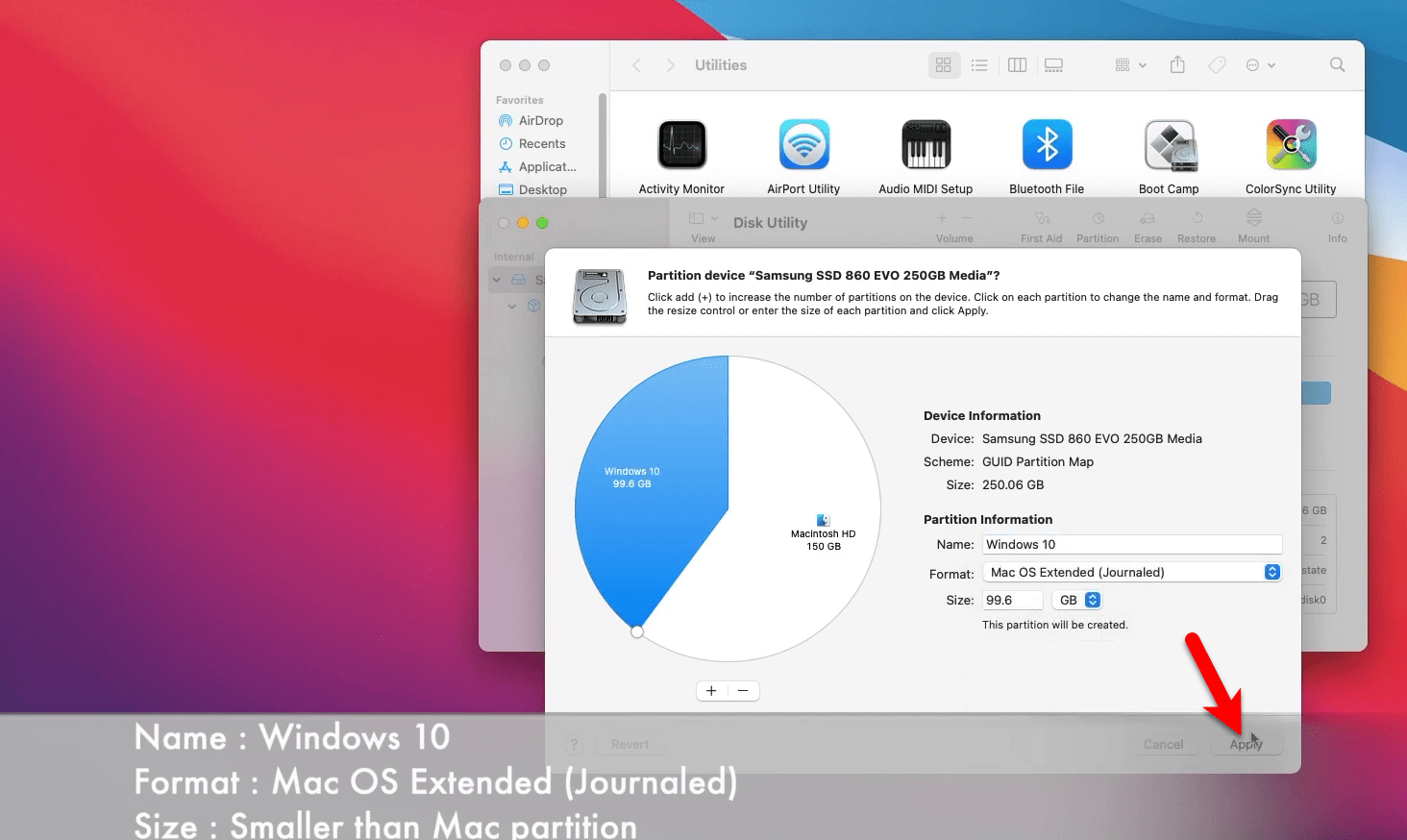Collapse the container row in Disk Utility sidebar
Viewport: 1407px width, 840px height.
512,307
